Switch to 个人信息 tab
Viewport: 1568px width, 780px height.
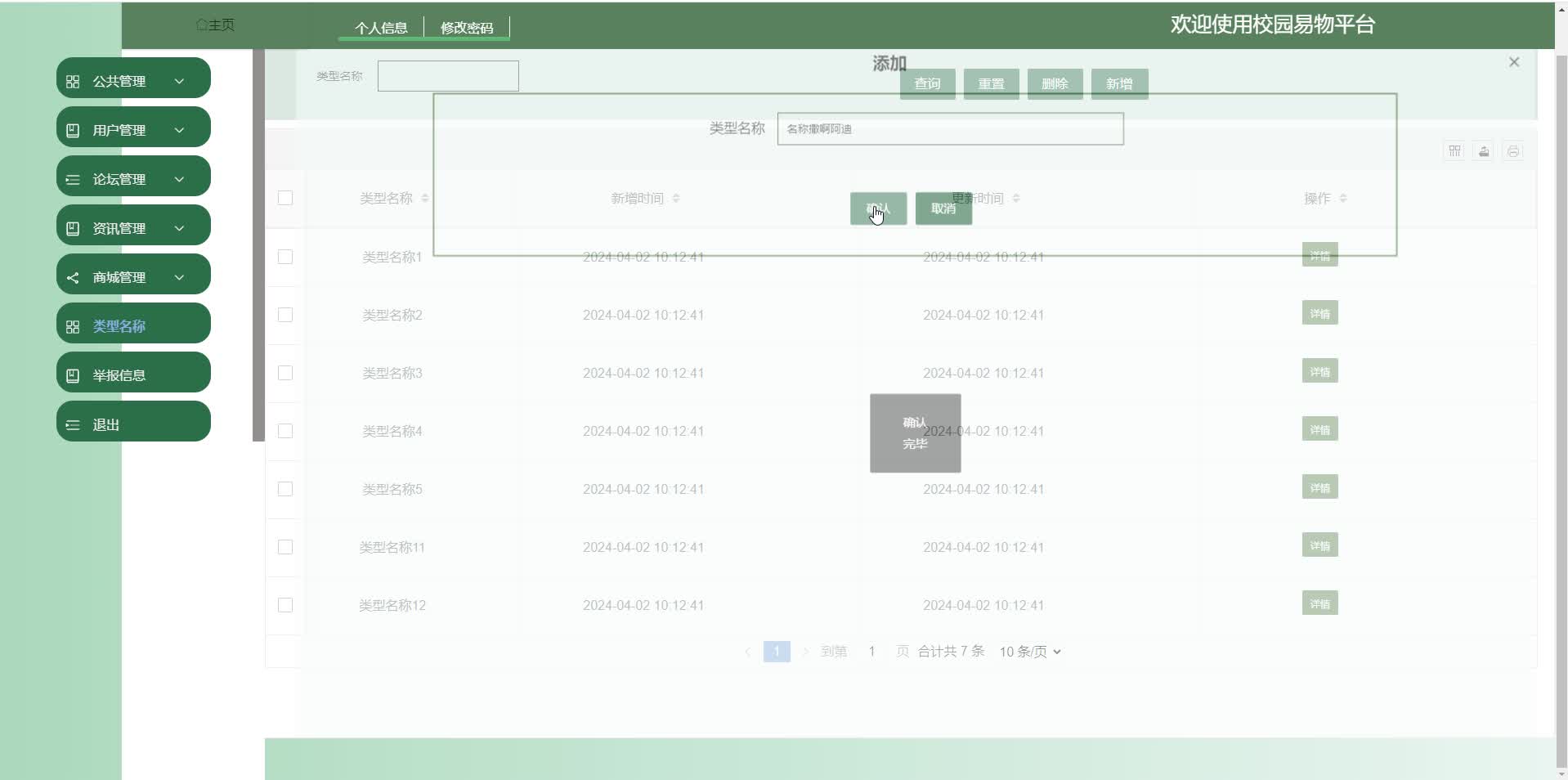pyautogui.click(x=381, y=28)
